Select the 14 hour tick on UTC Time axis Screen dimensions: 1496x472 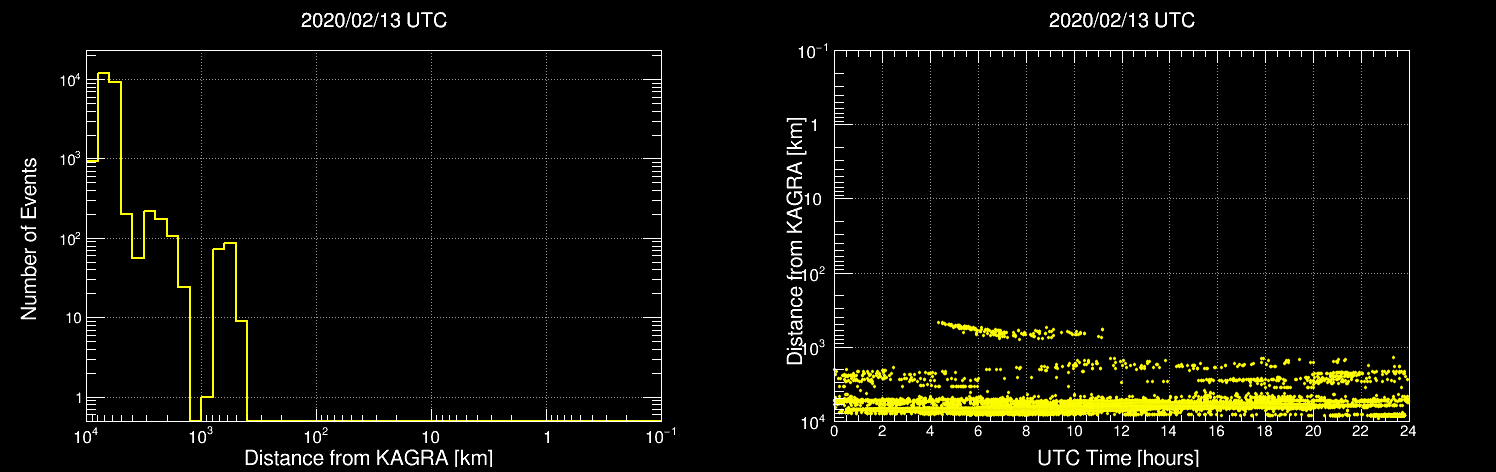coord(1169,432)
